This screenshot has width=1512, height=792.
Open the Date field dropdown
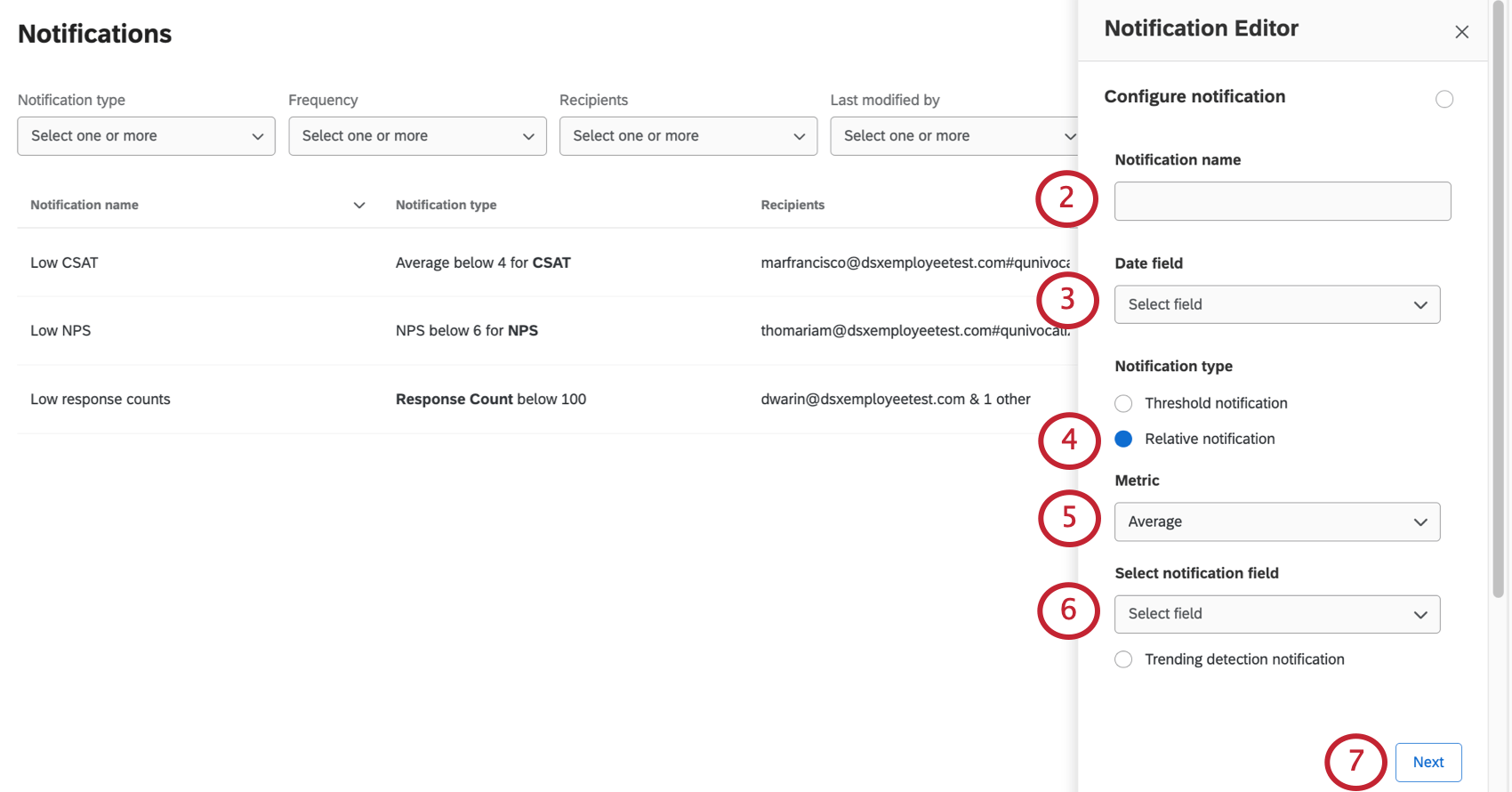click(1276, 304)
